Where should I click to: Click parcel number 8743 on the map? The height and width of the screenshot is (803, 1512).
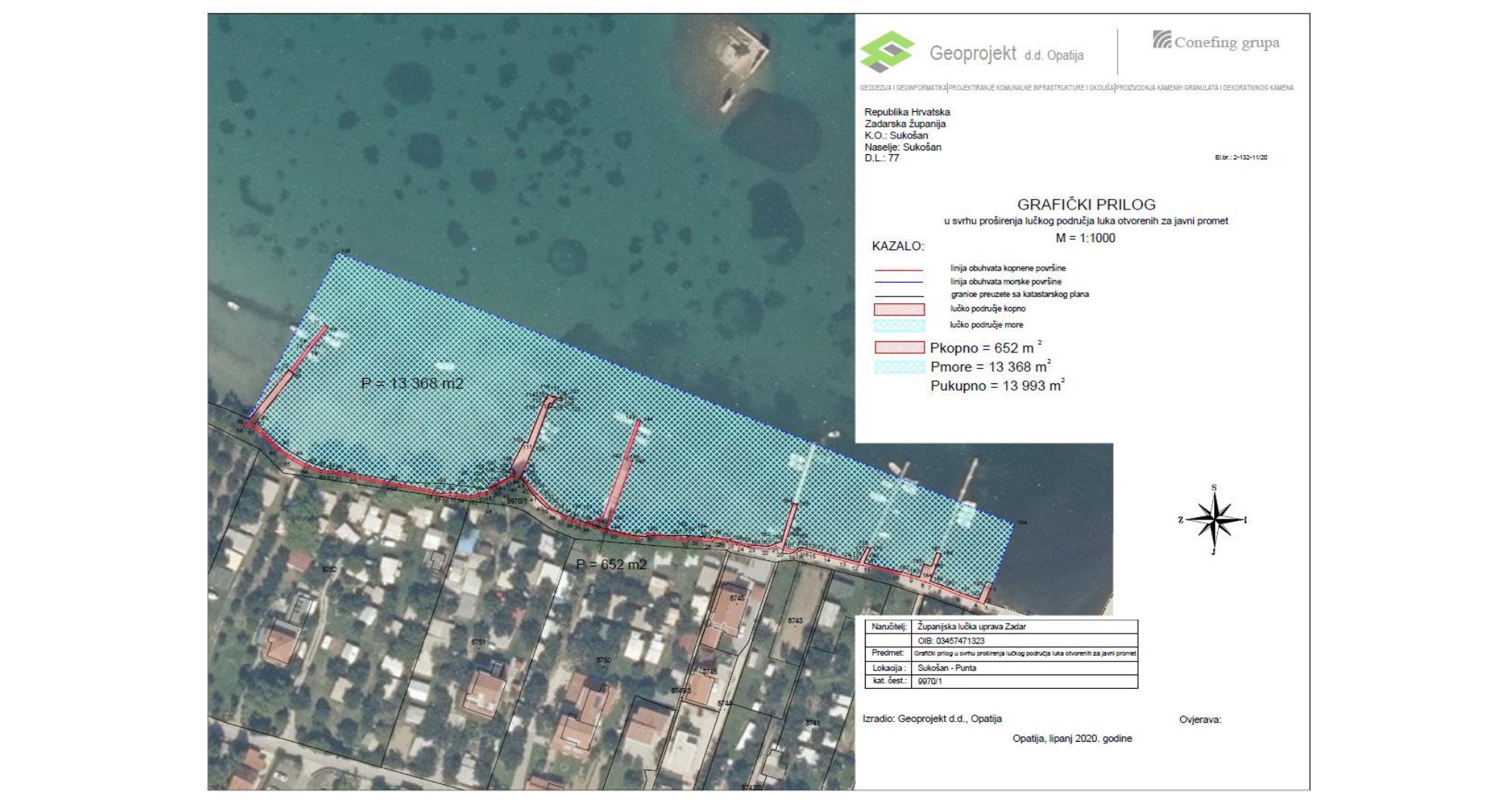tap(795, 621)
